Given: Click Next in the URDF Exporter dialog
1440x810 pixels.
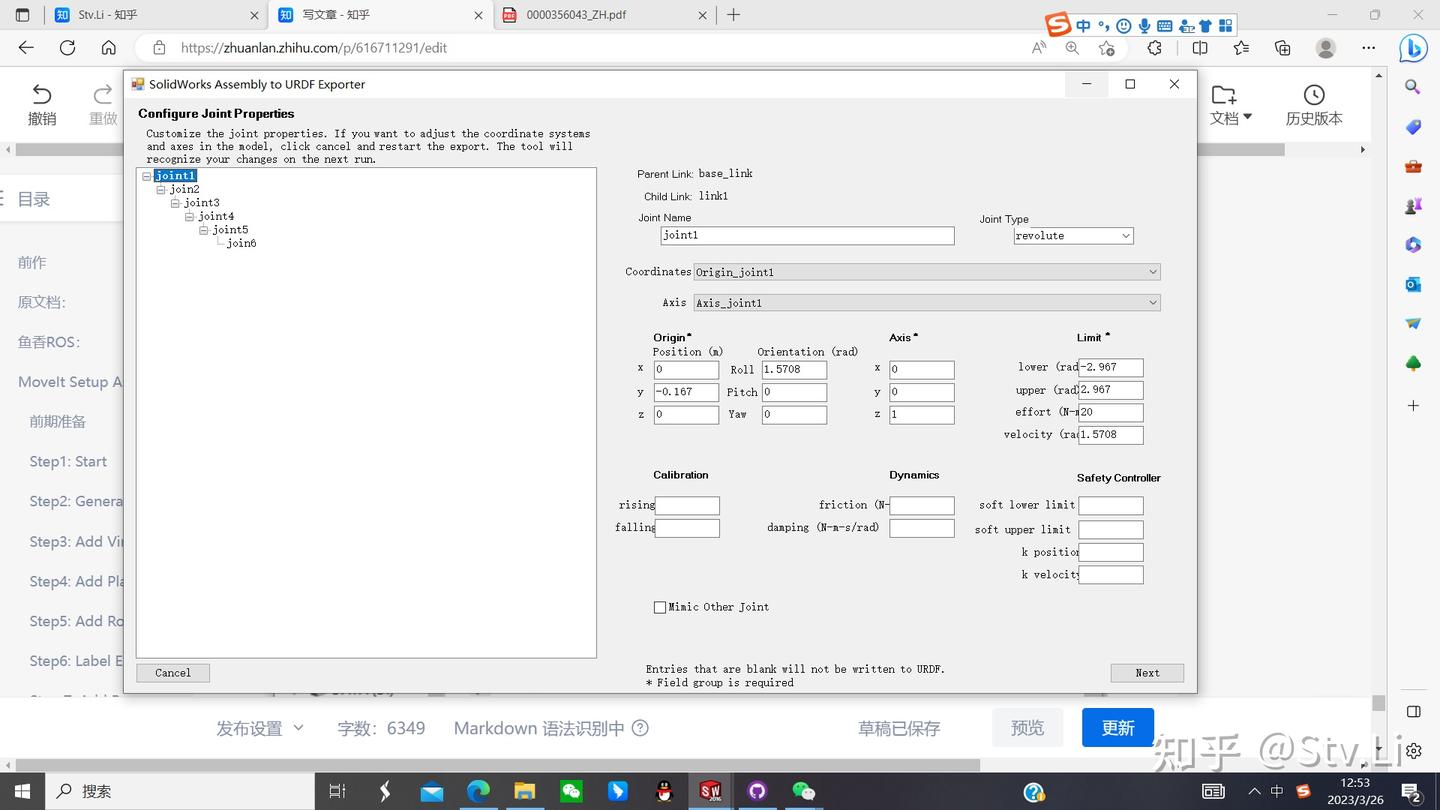Looking at the screenshot, I should 1147,673.
